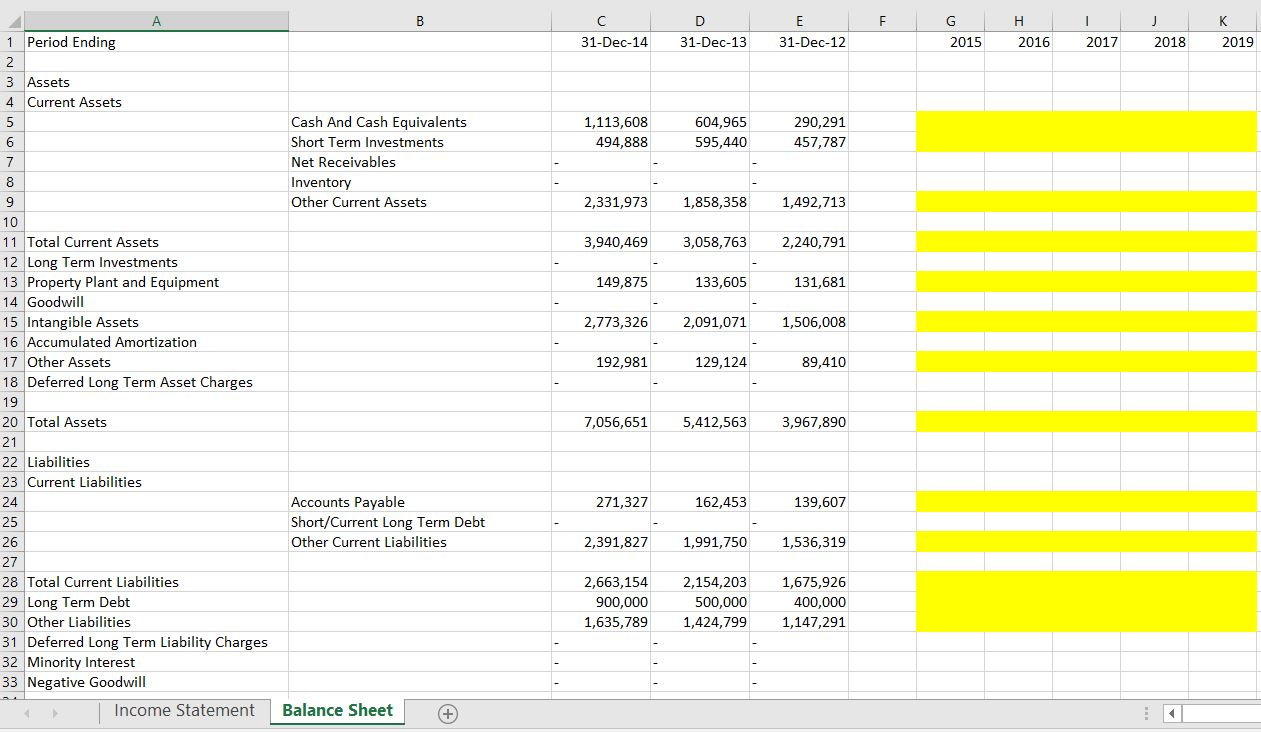Click the 'Minority Interest' label

(x=80, y=662)
